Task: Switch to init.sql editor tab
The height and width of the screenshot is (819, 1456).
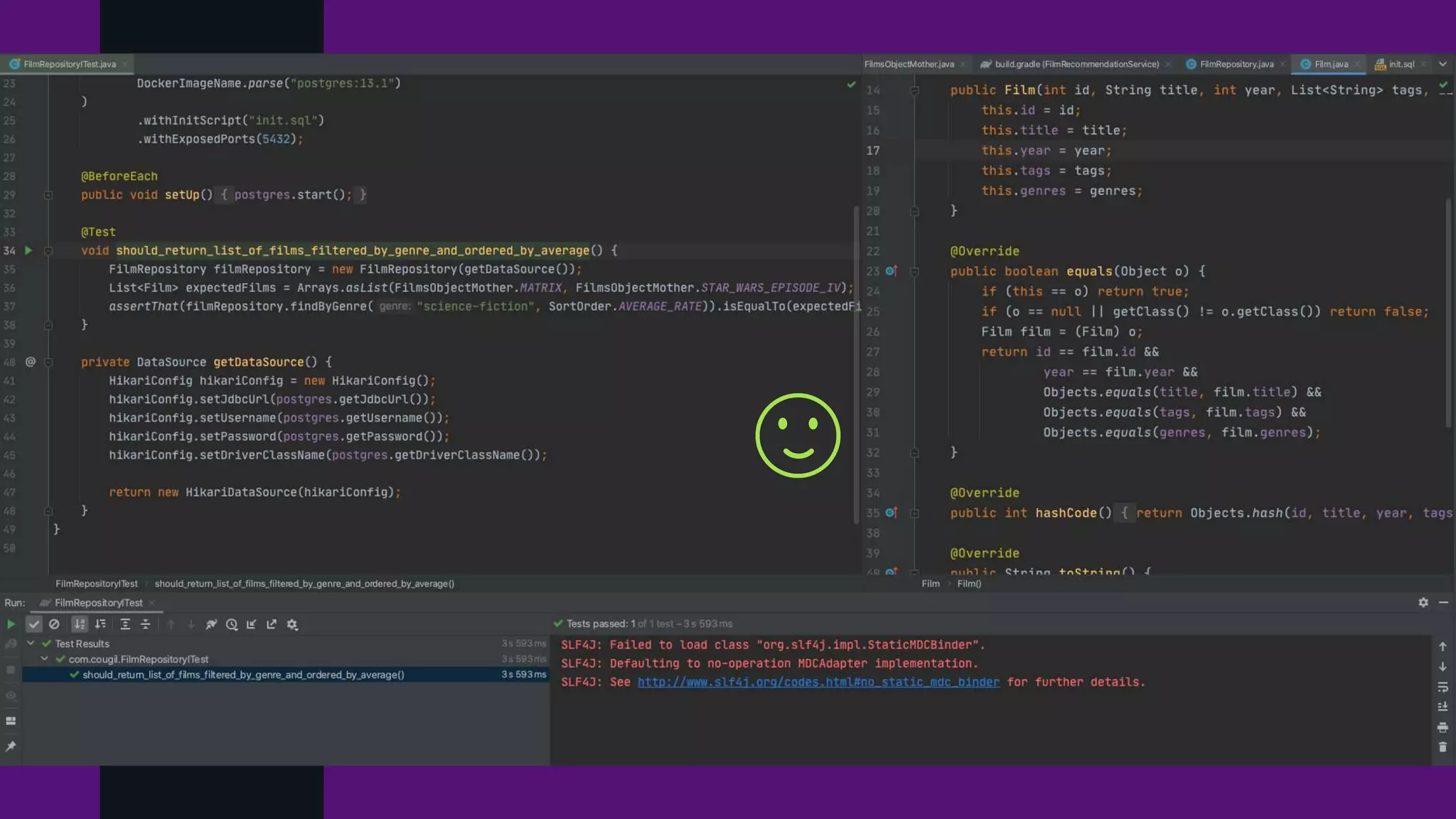Action: (1401, 64)
